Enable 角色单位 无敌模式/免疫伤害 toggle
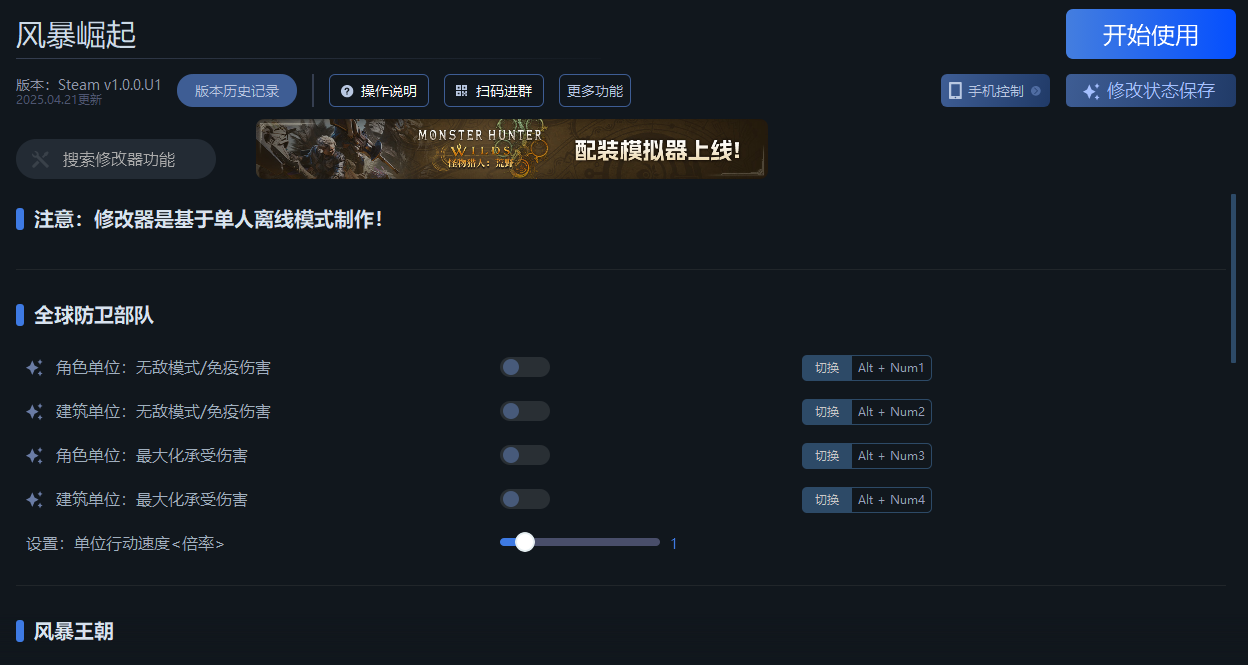Viewport: 1248px width, 665px height. coord(524,368)
